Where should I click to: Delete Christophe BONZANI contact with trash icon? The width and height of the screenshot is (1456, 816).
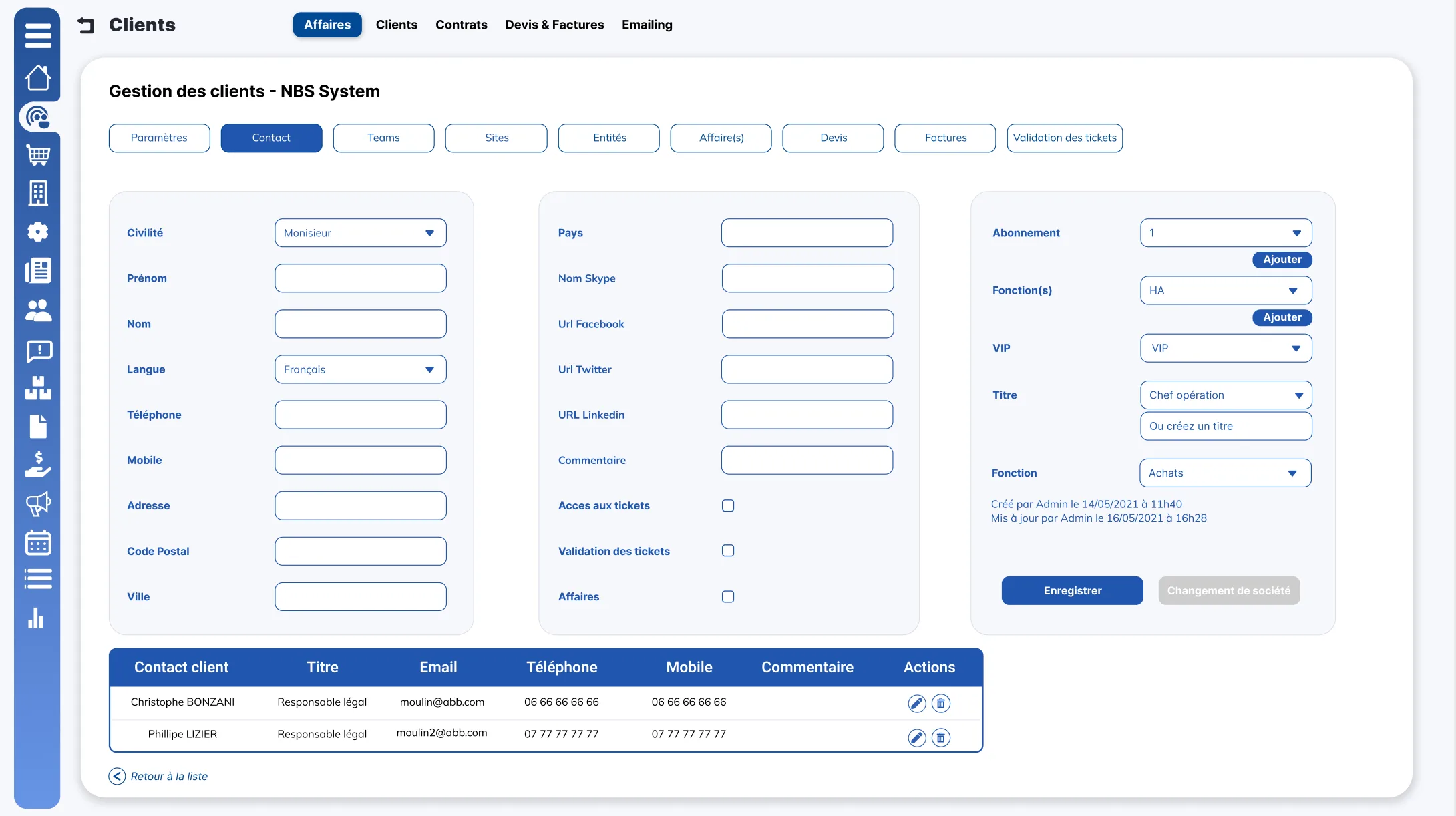(941, 703)
